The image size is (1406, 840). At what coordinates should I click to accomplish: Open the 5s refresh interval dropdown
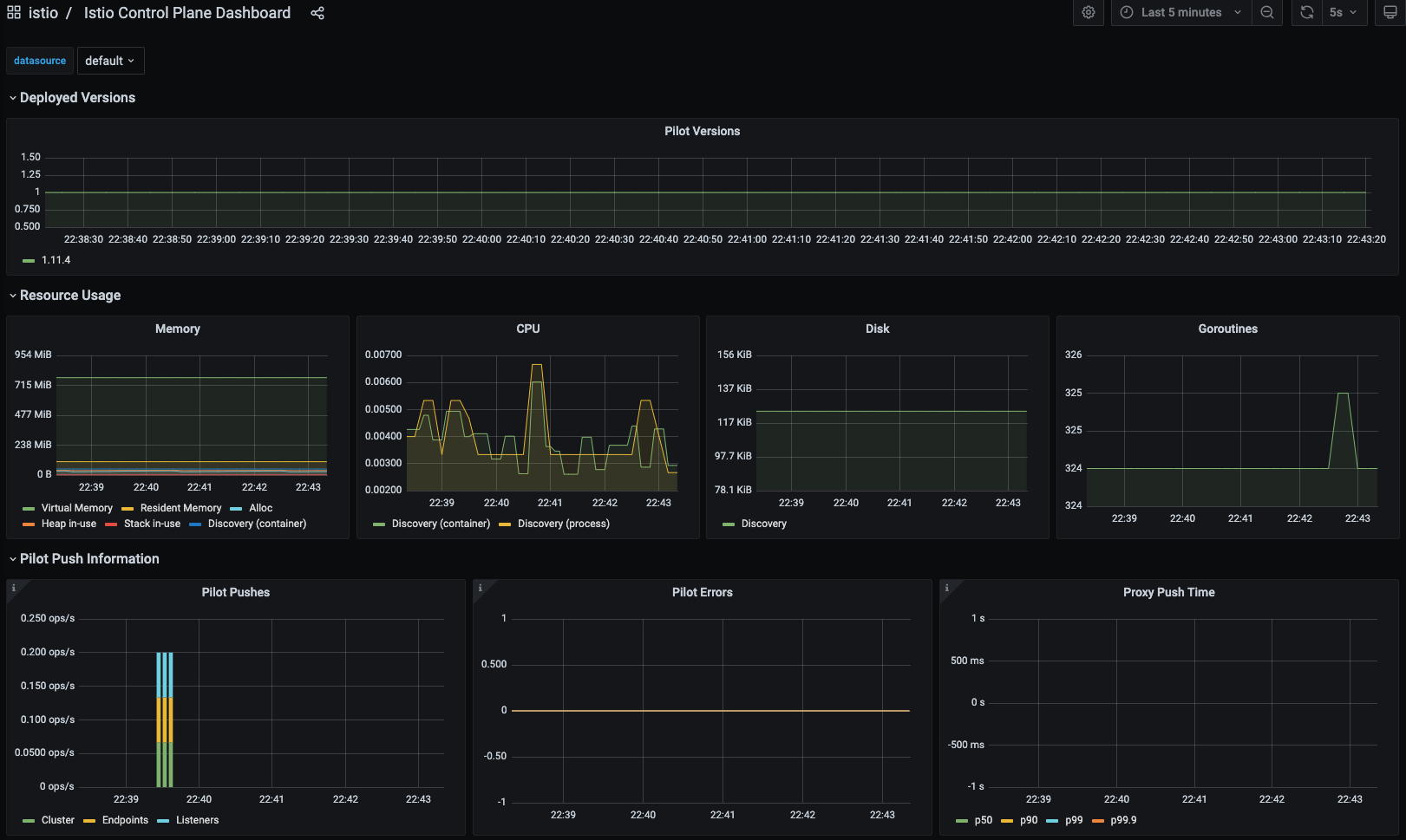tap(1344, 12)
